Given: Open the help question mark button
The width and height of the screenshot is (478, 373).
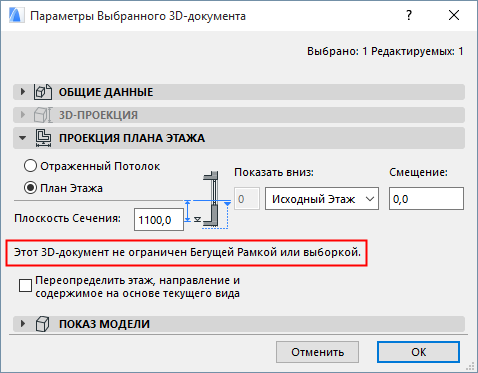Looking at the screenshot, I should click(409, 15).
